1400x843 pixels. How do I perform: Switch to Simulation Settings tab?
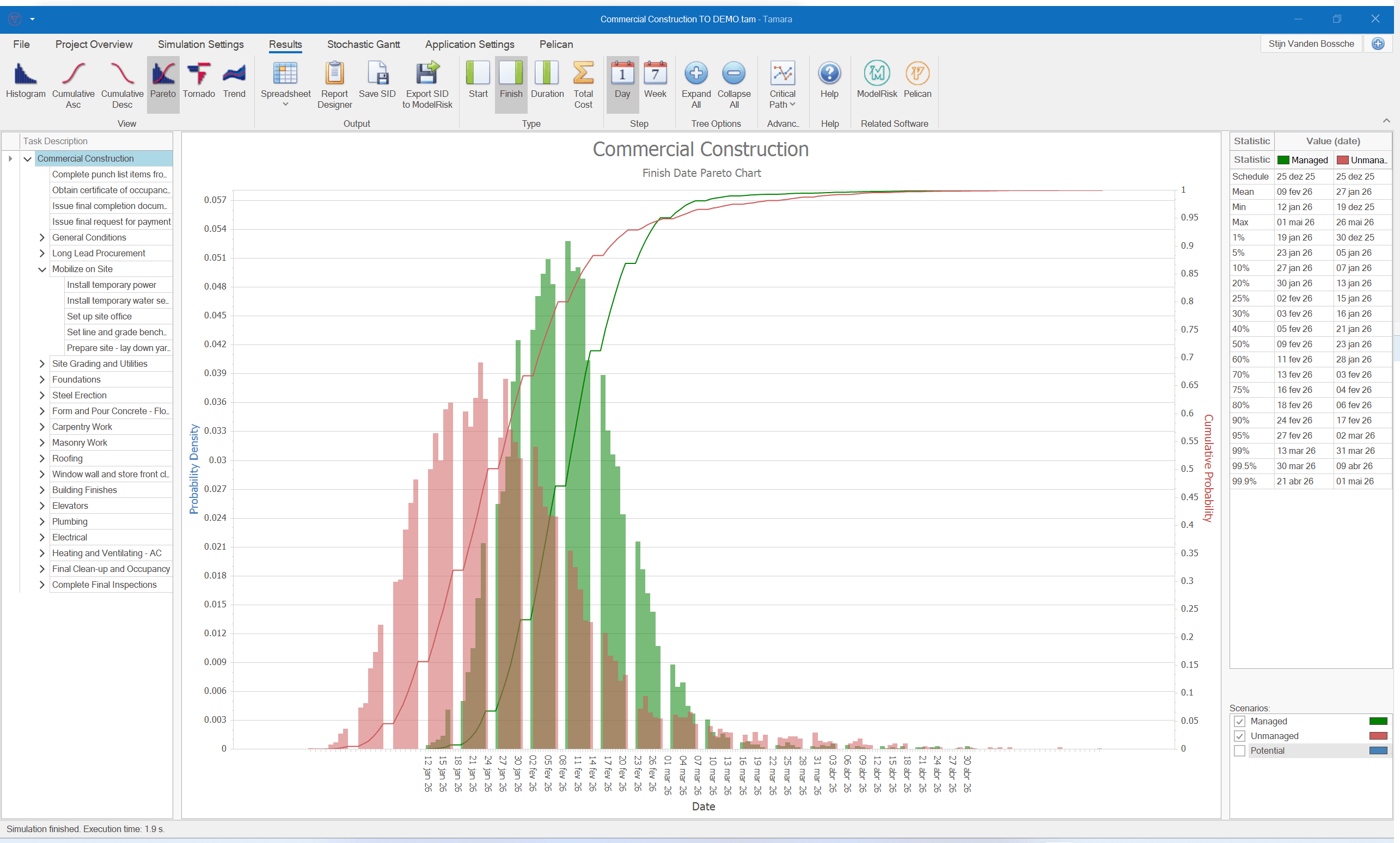click(x=200, y=44)
